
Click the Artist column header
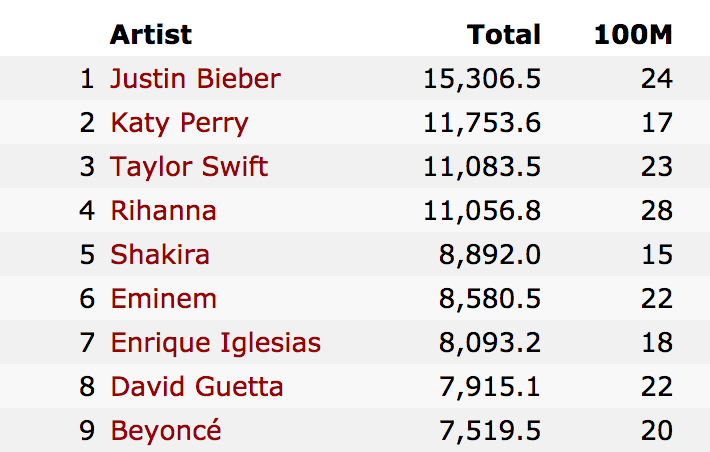150,34
